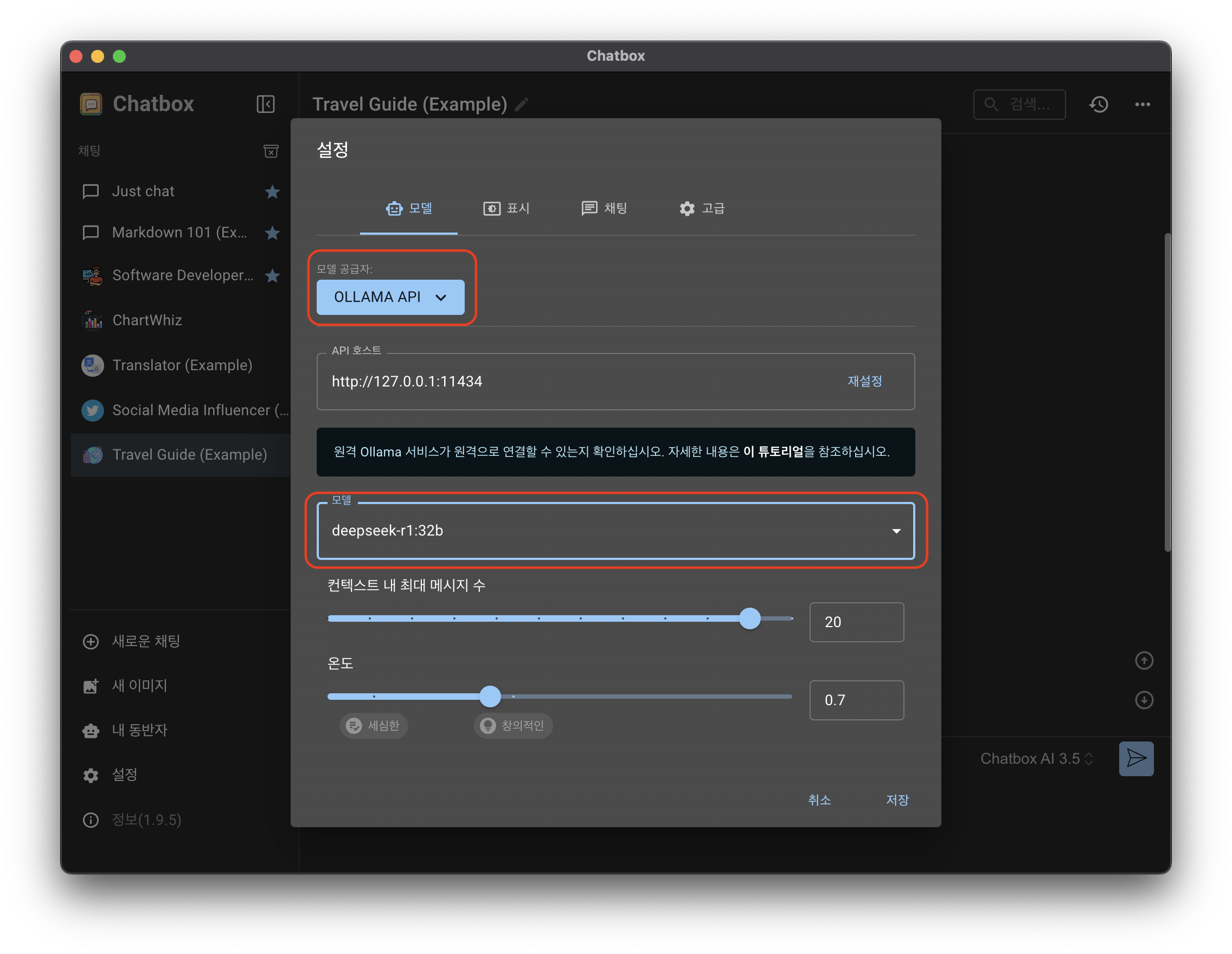Open the deepseek-r1:32b model dropdown
This screenshot has height=954, width=1232.
click(x=616, y=531)
